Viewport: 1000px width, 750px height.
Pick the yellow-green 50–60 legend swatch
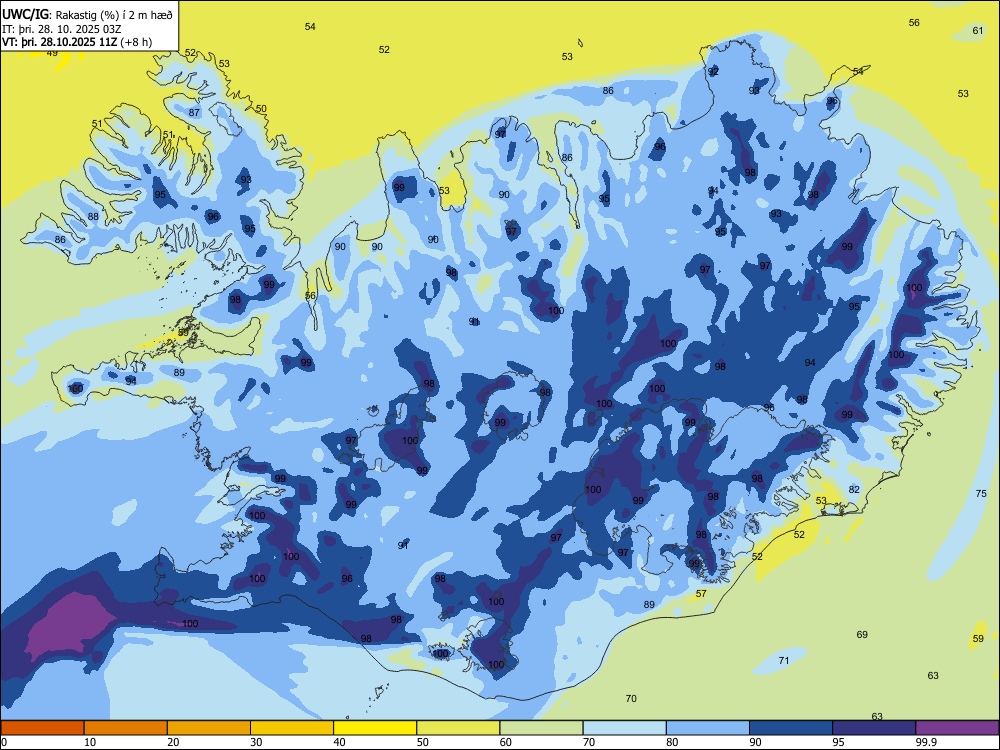[x=458, y=728]
